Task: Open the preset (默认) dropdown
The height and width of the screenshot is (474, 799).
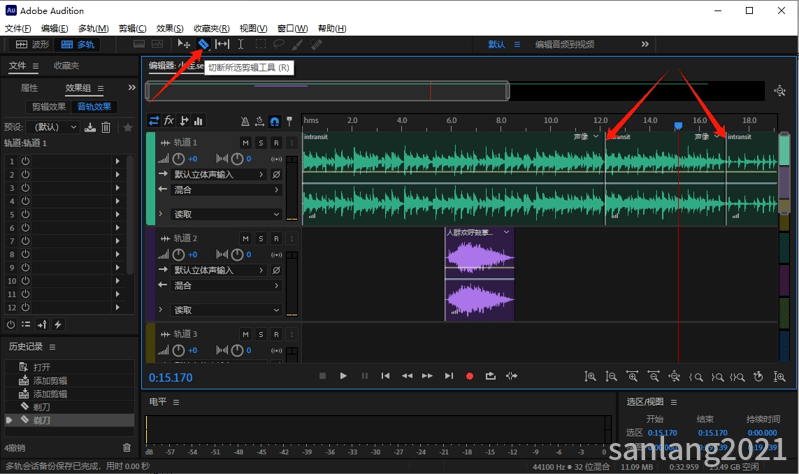Action: (54, 127)
